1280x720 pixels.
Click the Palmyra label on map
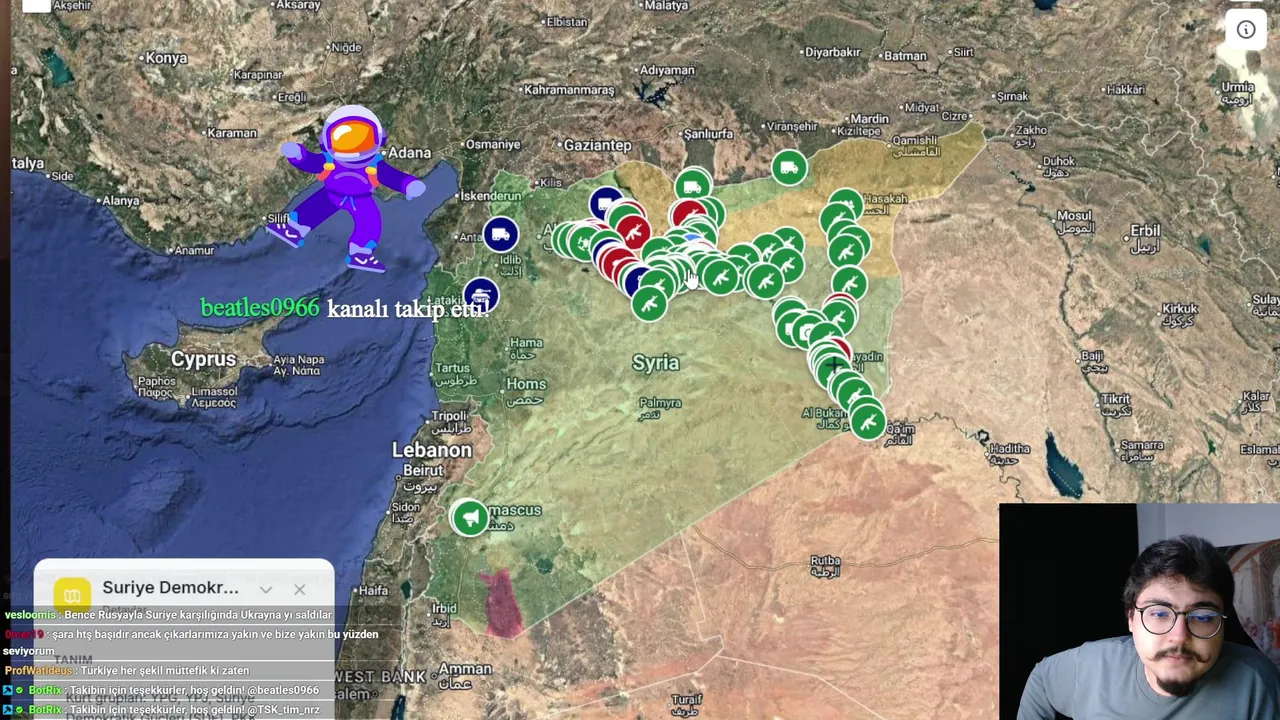click(x=660, y=403)
